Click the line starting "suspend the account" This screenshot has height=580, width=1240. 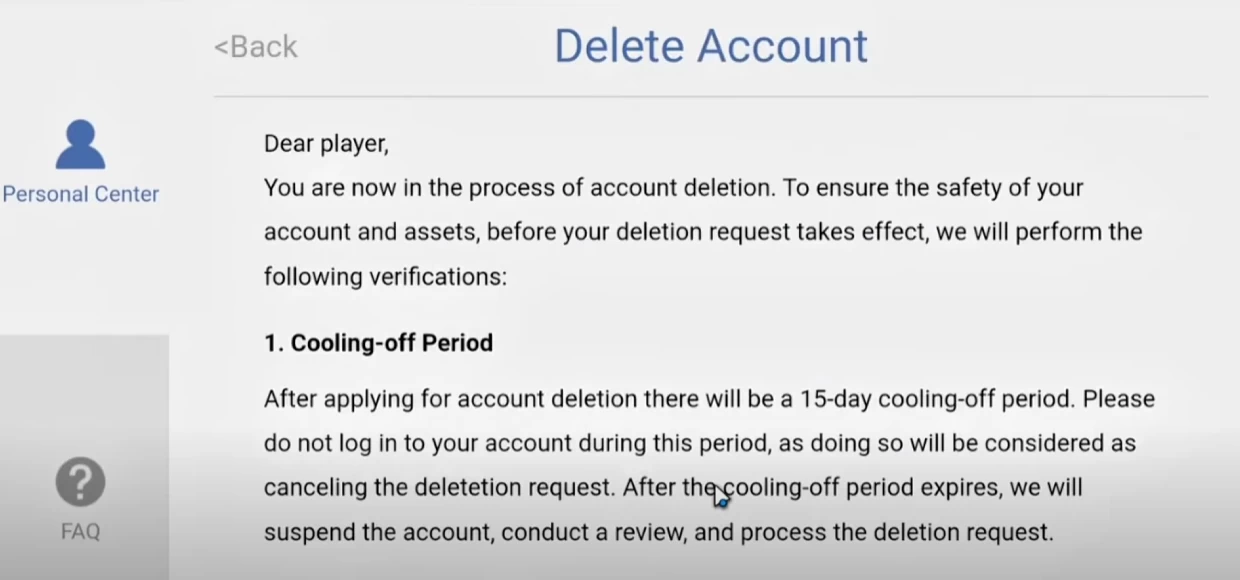[658, 532]
